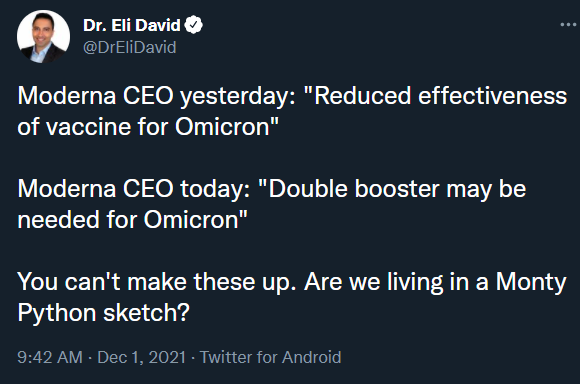Click the 9:42 AM timestamp
Screen dimensions: 580x384
(x=50, y=357)
